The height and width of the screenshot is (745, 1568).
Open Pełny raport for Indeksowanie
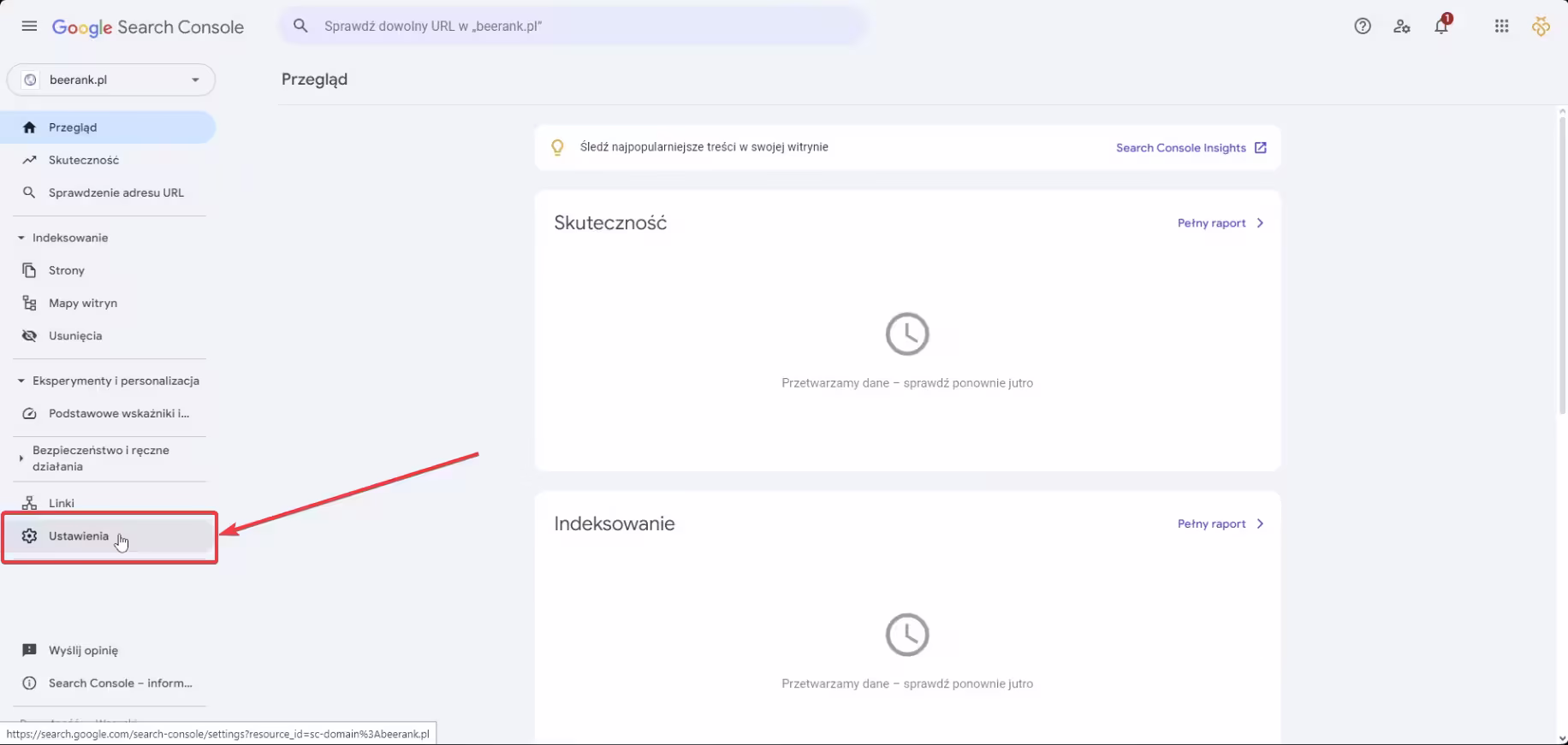coord(1220,524)
